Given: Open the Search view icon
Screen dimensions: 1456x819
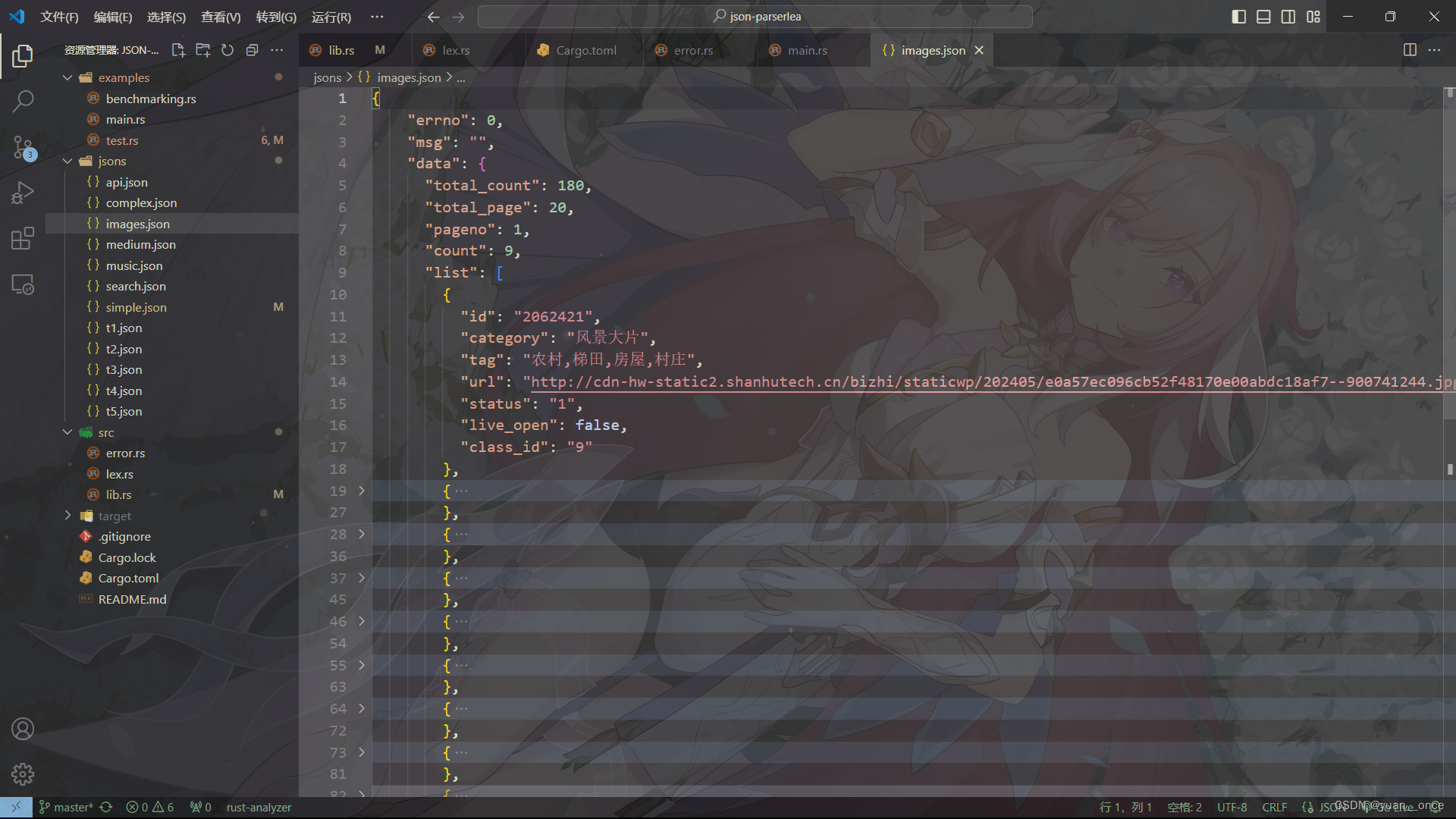Looking at the screenshot, I should pos(23,101).
